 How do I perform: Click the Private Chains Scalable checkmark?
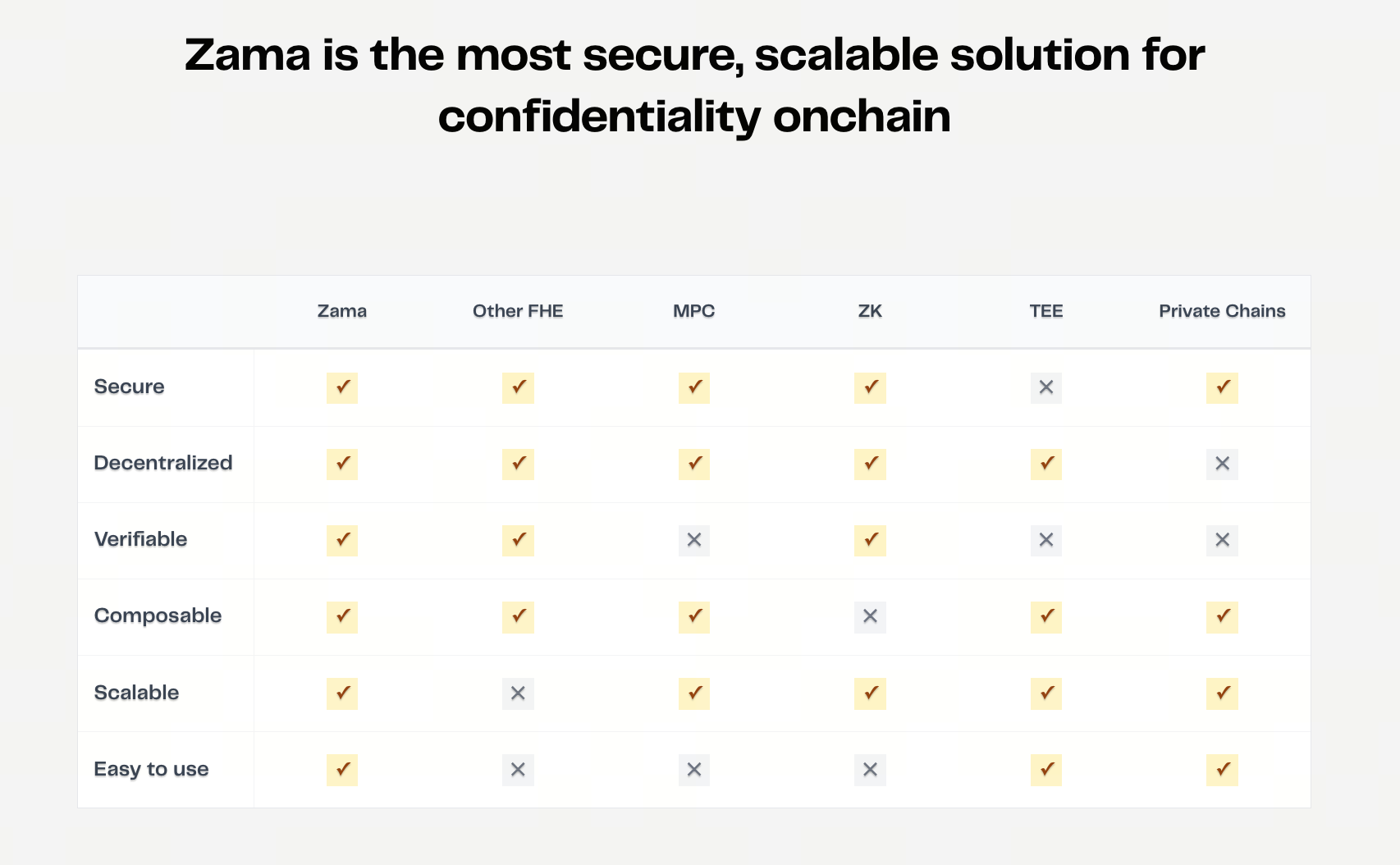pos(1222,693)
